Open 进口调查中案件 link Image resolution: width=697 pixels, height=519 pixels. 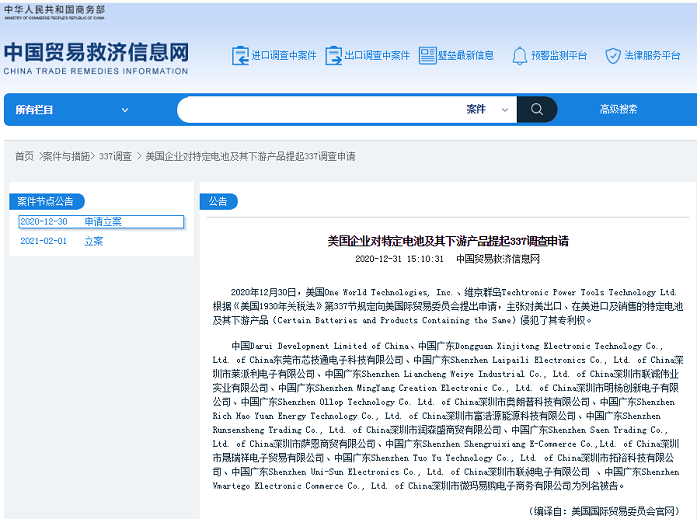pyautogui.click(x=284, y=56)
